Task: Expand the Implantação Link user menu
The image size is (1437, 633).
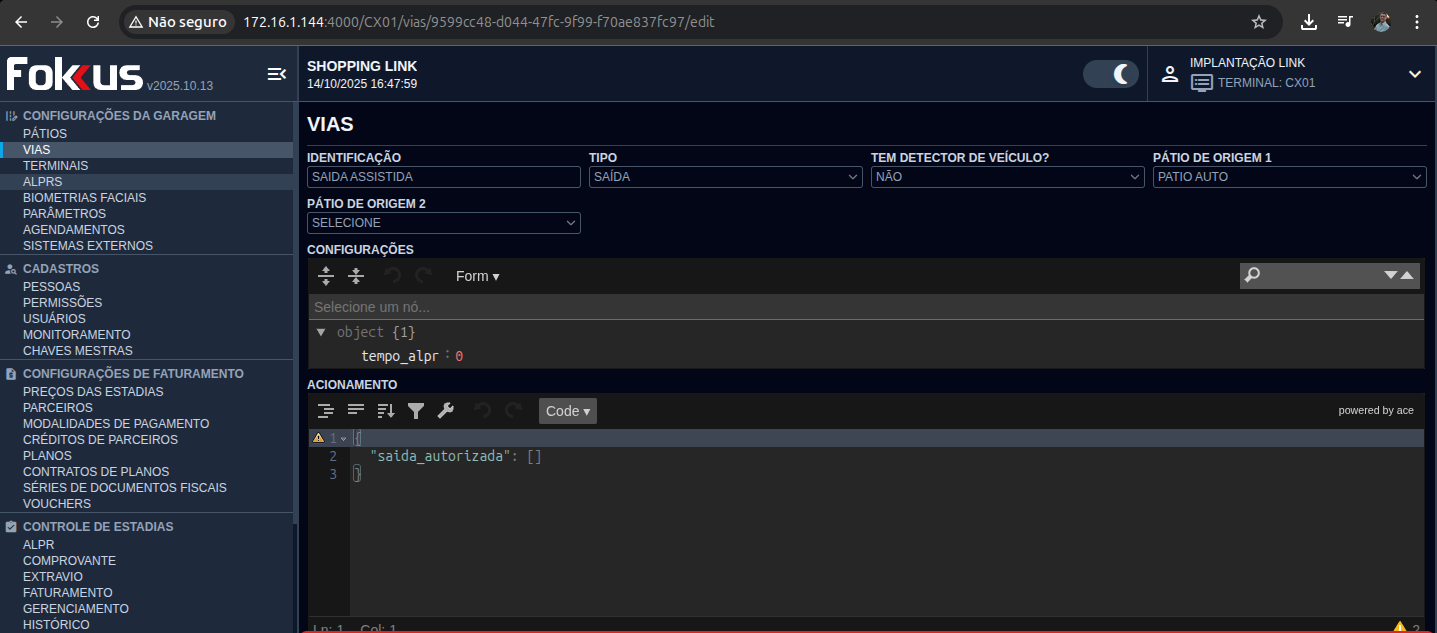Action: click(x=1414, y=74)
